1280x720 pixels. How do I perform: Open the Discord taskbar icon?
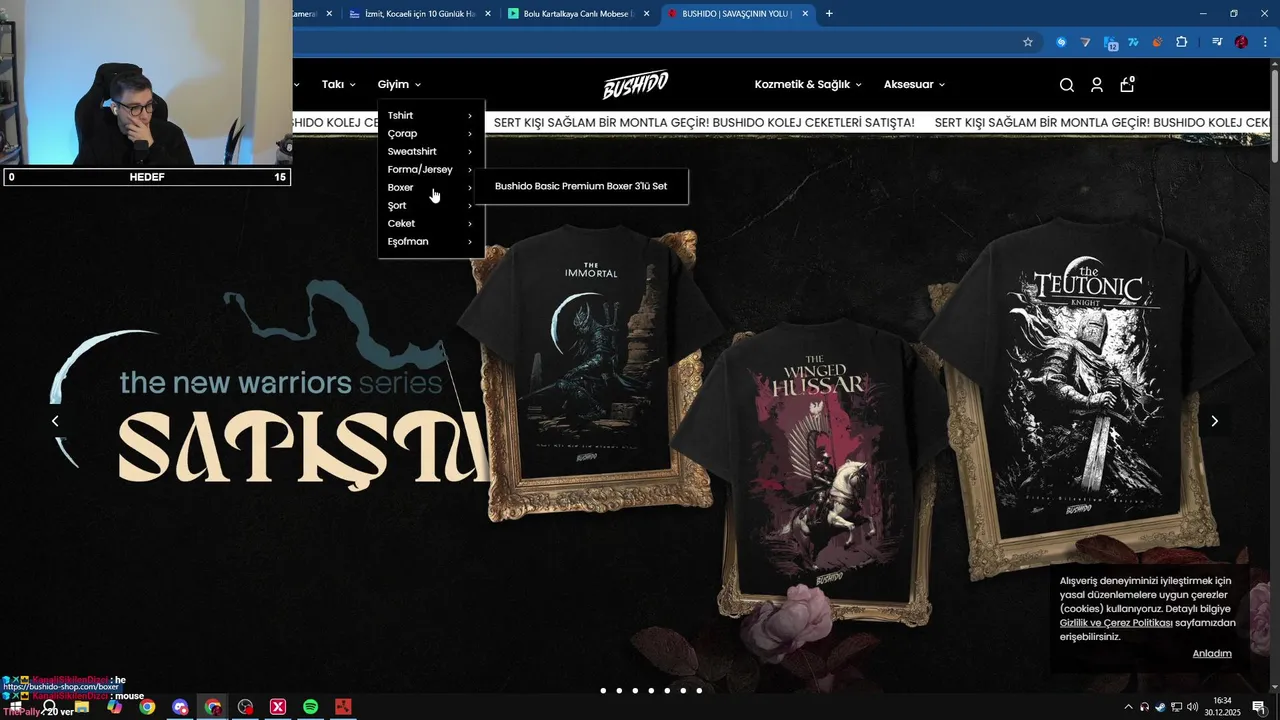[x=180, y=707]
